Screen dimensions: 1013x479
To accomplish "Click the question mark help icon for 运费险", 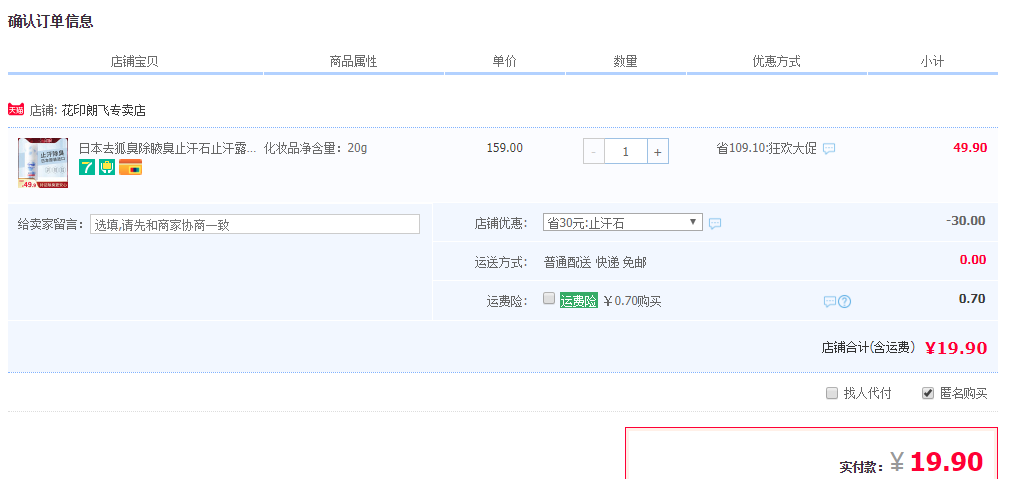I will (x=844, y=301).
